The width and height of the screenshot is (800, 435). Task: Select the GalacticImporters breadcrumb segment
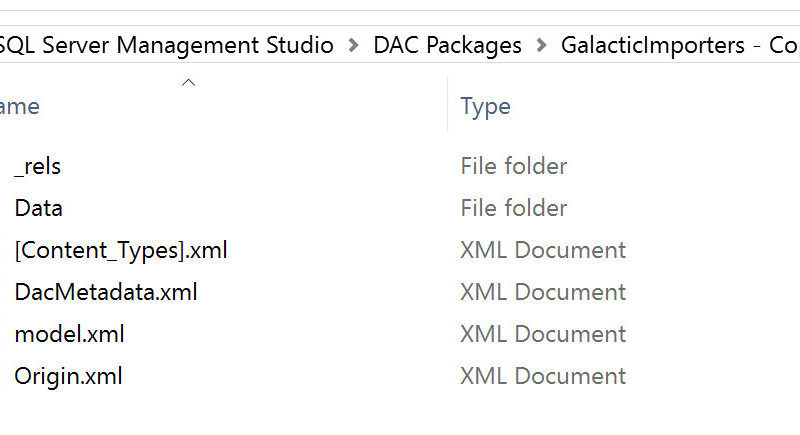672,45
